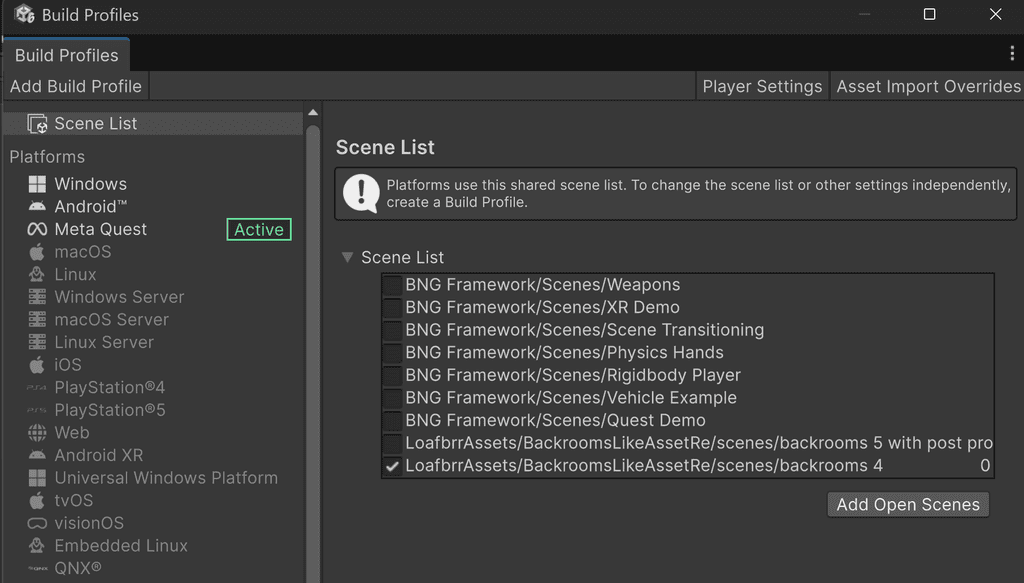Select the Android robot icon

click(x=37, y=206)
